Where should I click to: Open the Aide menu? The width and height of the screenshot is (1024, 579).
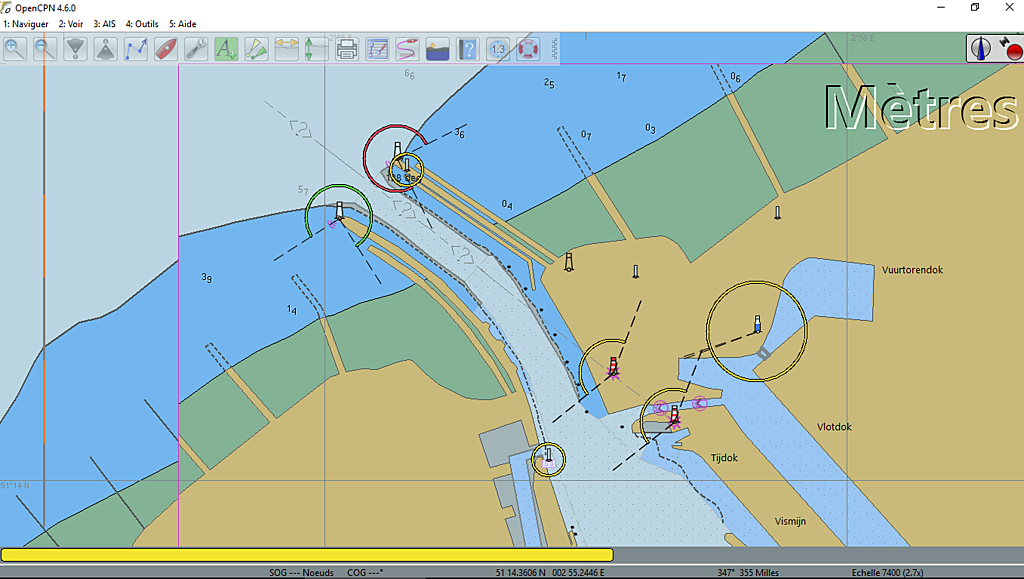coord(183,23)
